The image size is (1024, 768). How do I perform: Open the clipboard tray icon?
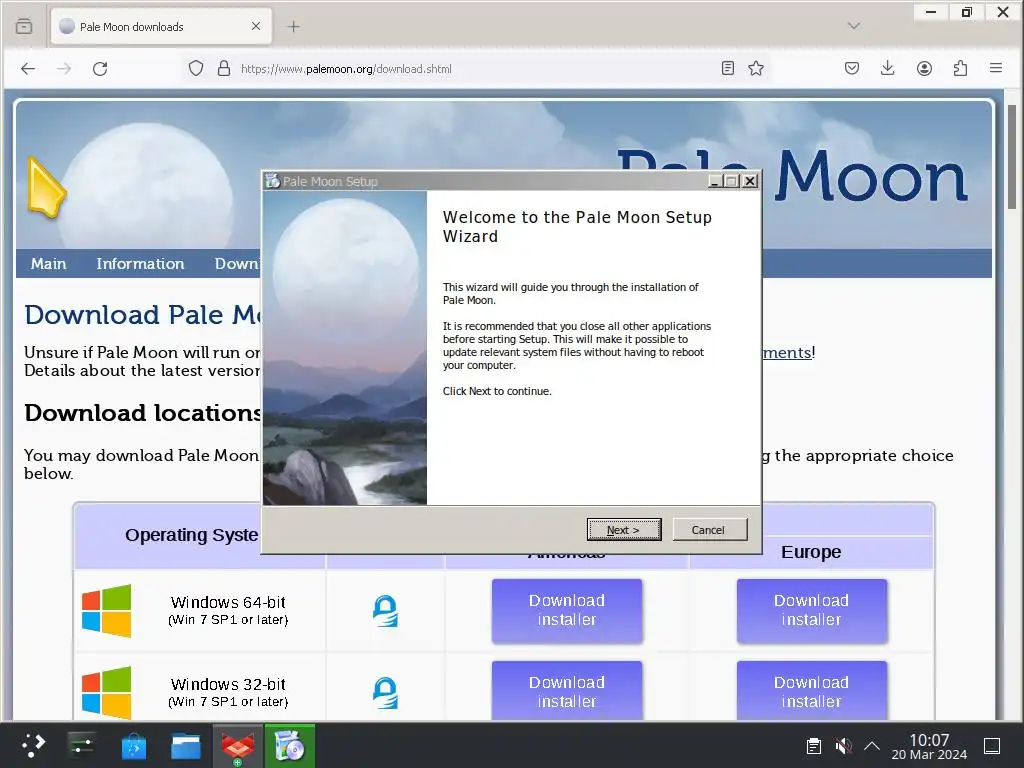tap(814, 746)
